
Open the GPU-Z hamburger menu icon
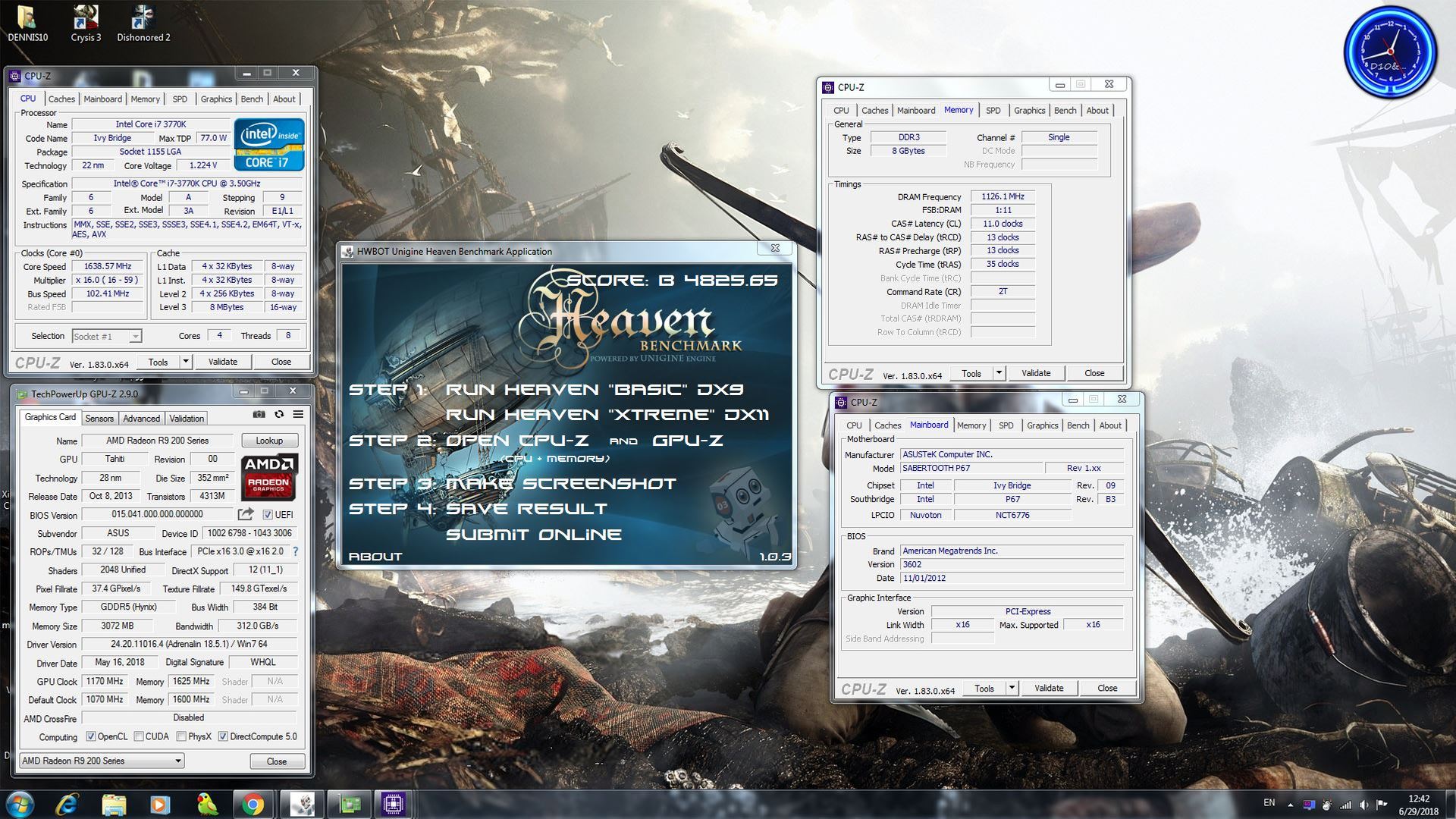tap(298, 414)
